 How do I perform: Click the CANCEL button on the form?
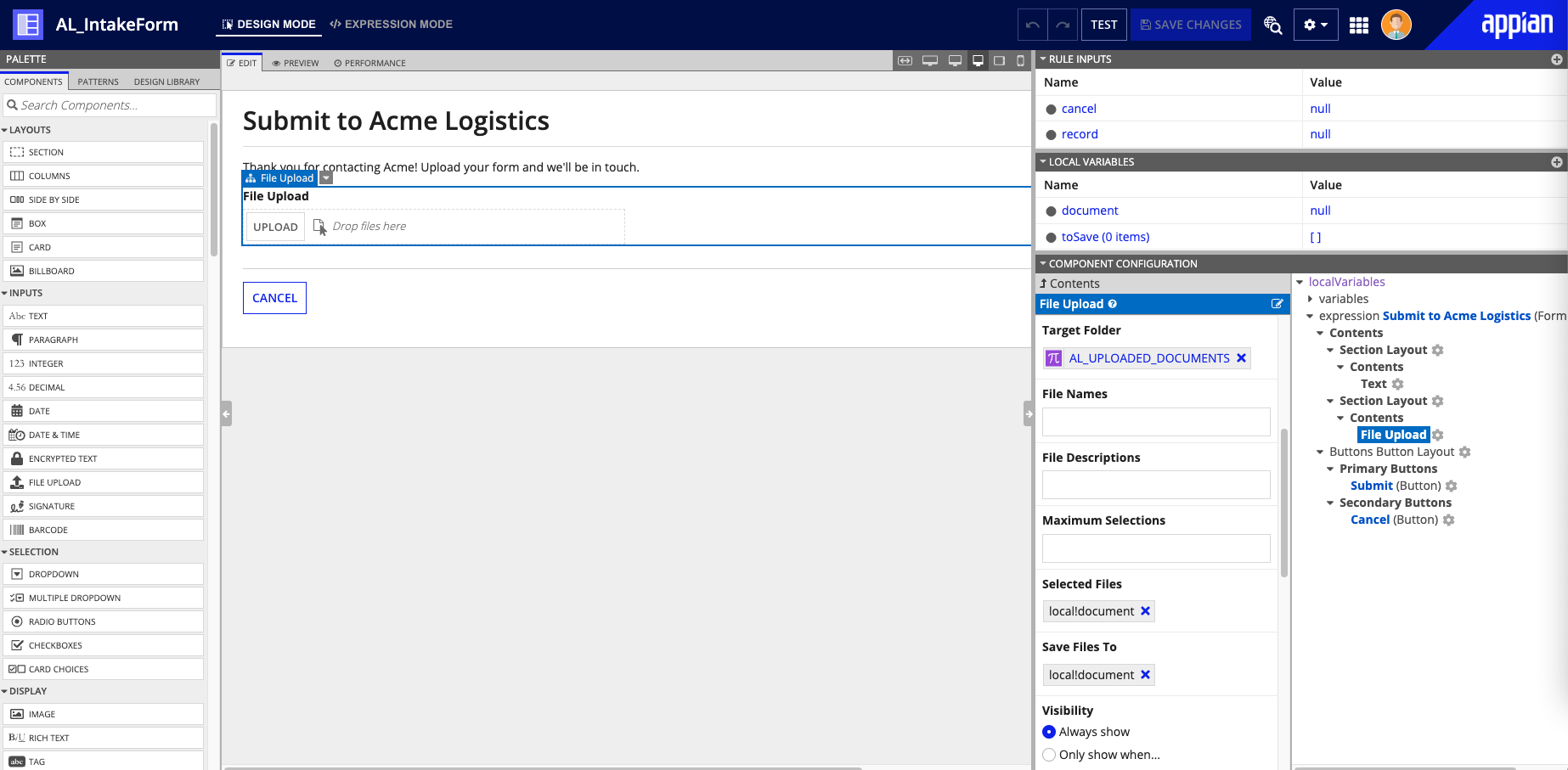pos(274,298)
